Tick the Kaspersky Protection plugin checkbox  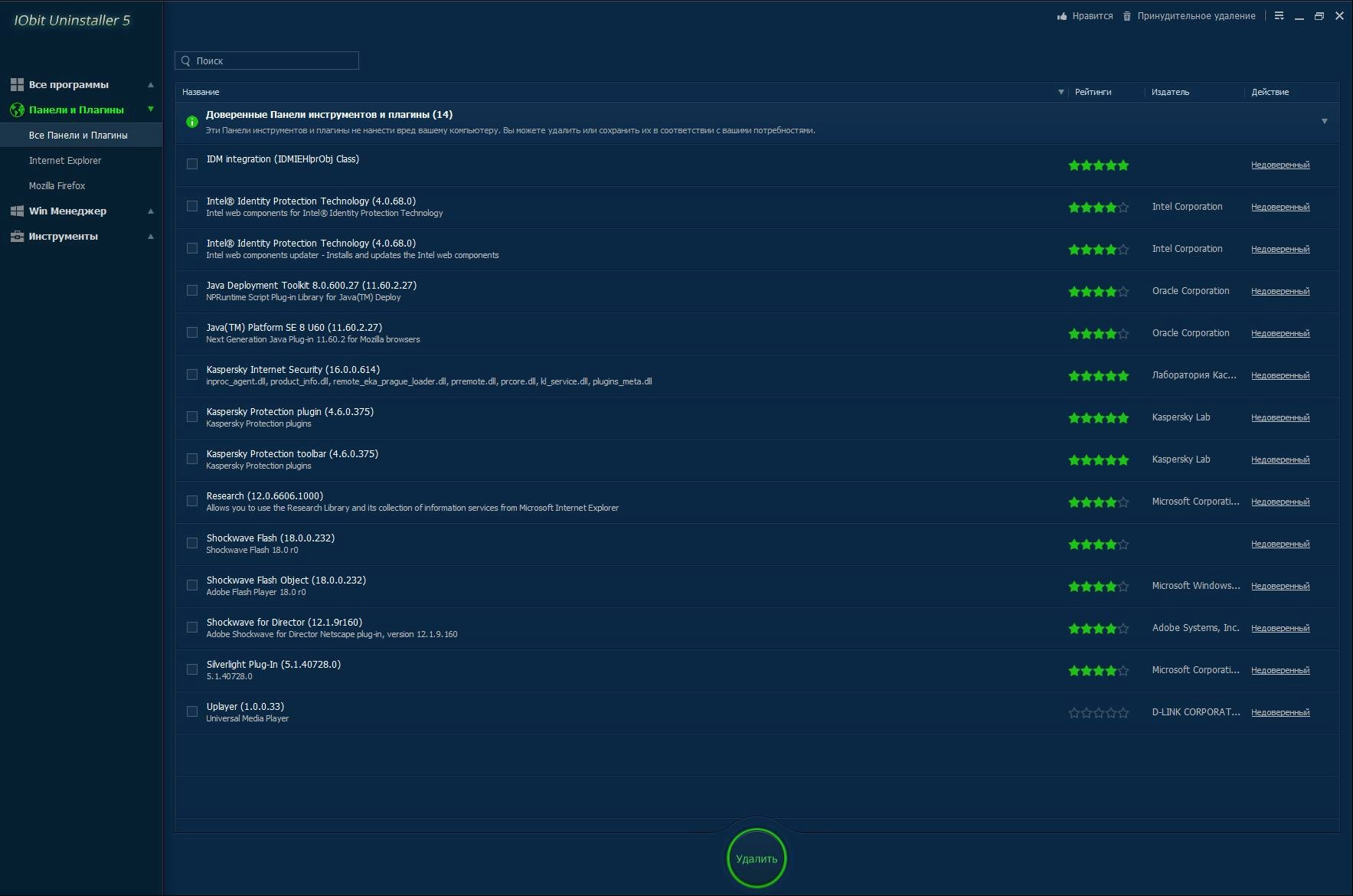click(x=192, y=417)
